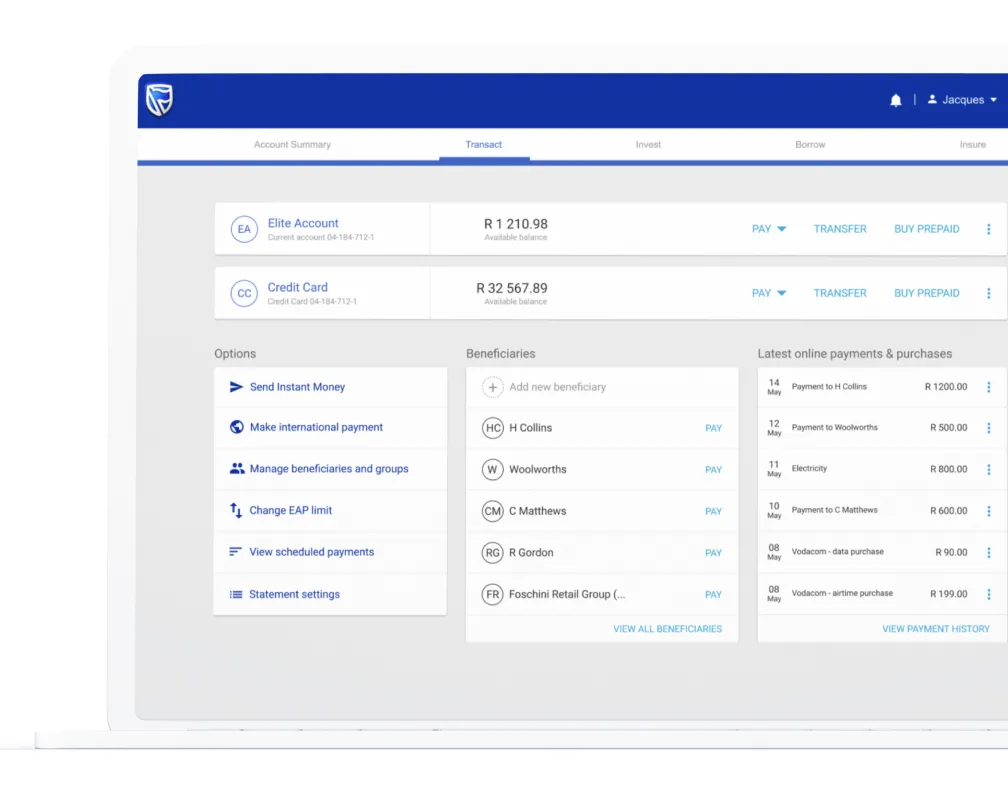Click the EA Elite Account avatar icon
Image resolution: width=1008 pixels, height=796 pixels.
244,229
